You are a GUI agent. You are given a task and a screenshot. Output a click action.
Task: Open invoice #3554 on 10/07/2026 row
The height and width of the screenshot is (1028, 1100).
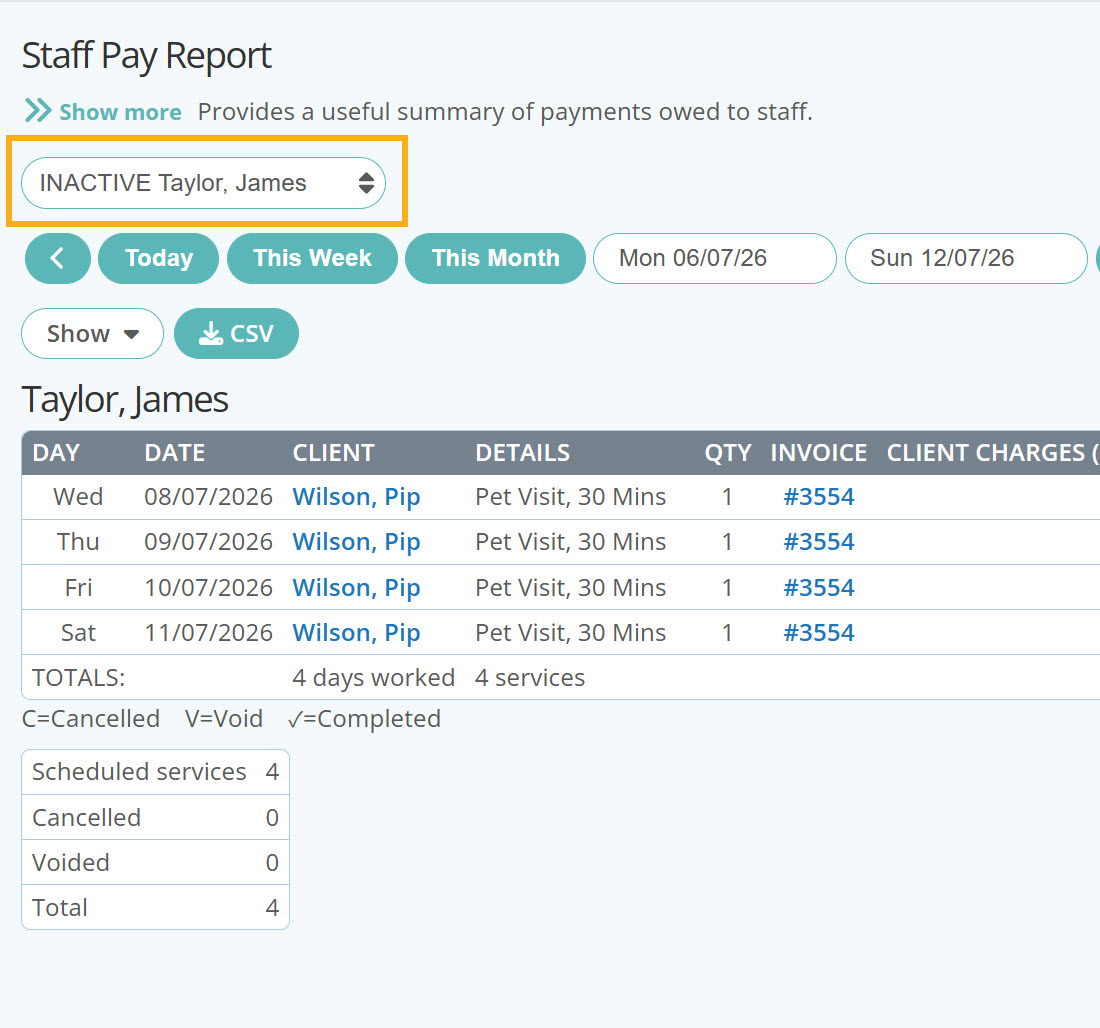pyautogui.click(x=819, y=587)
